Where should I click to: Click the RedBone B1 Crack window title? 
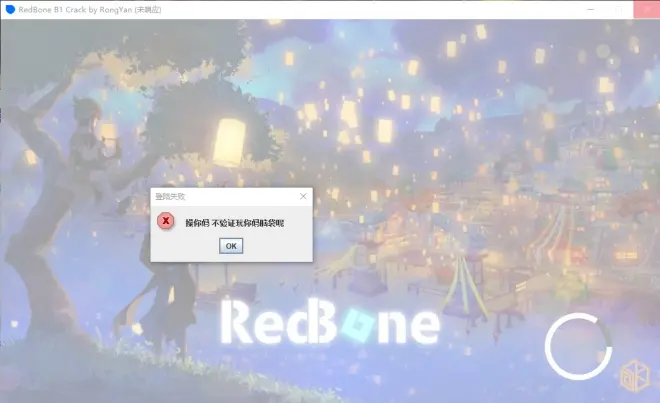pyautogui.click(x=90, y=9)
